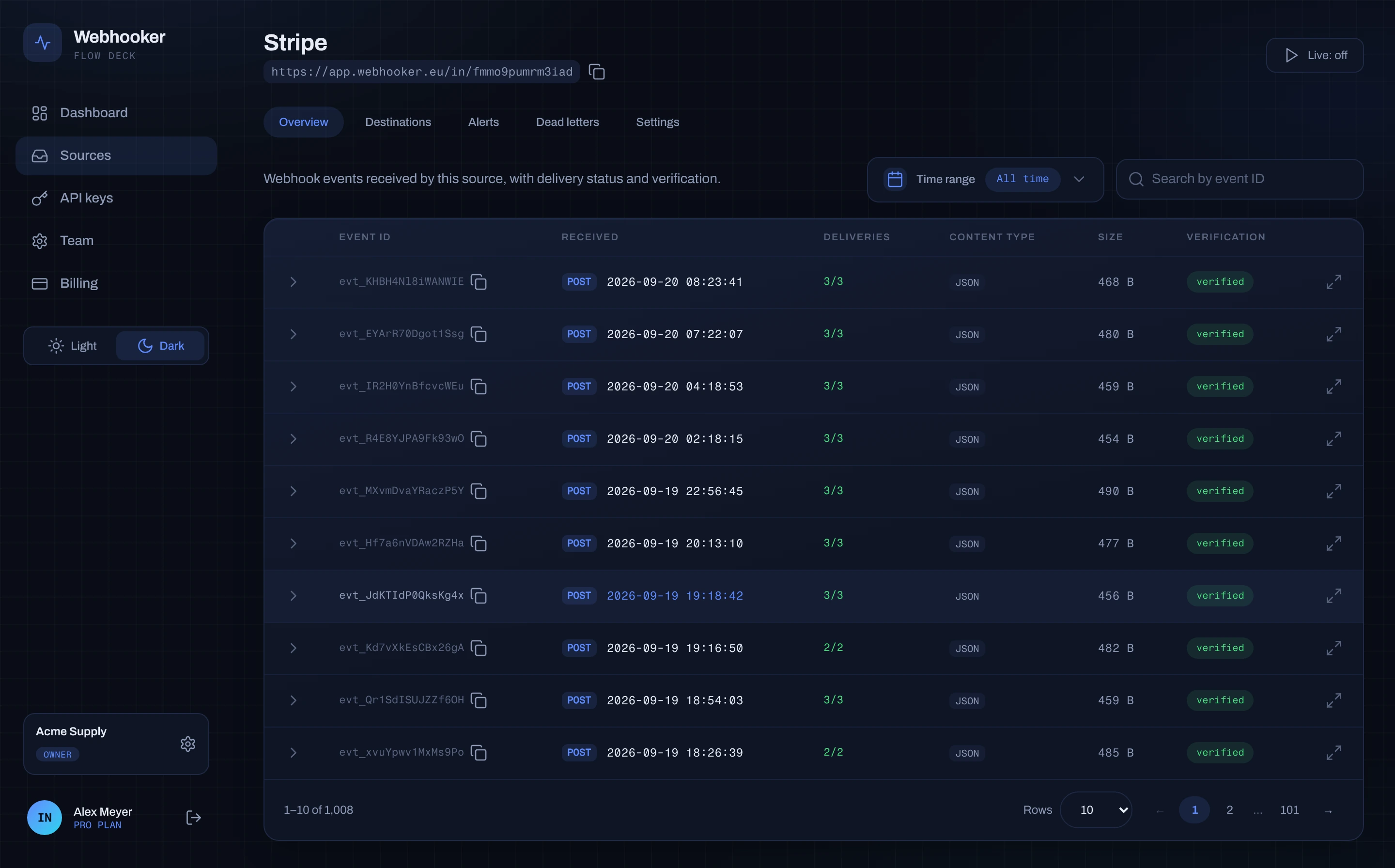Expand row evt_xvuYpwv1MxMs9Po
The width and height of the screenshot is (1395, 868).
pos(294,753)
